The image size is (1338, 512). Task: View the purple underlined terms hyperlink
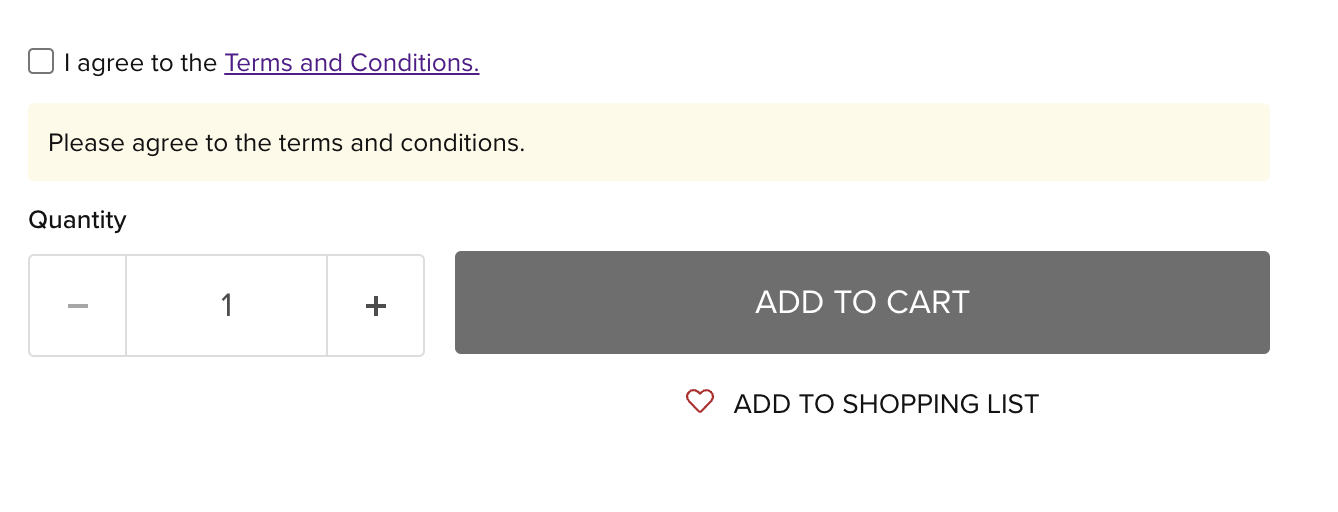coord(352,63)
